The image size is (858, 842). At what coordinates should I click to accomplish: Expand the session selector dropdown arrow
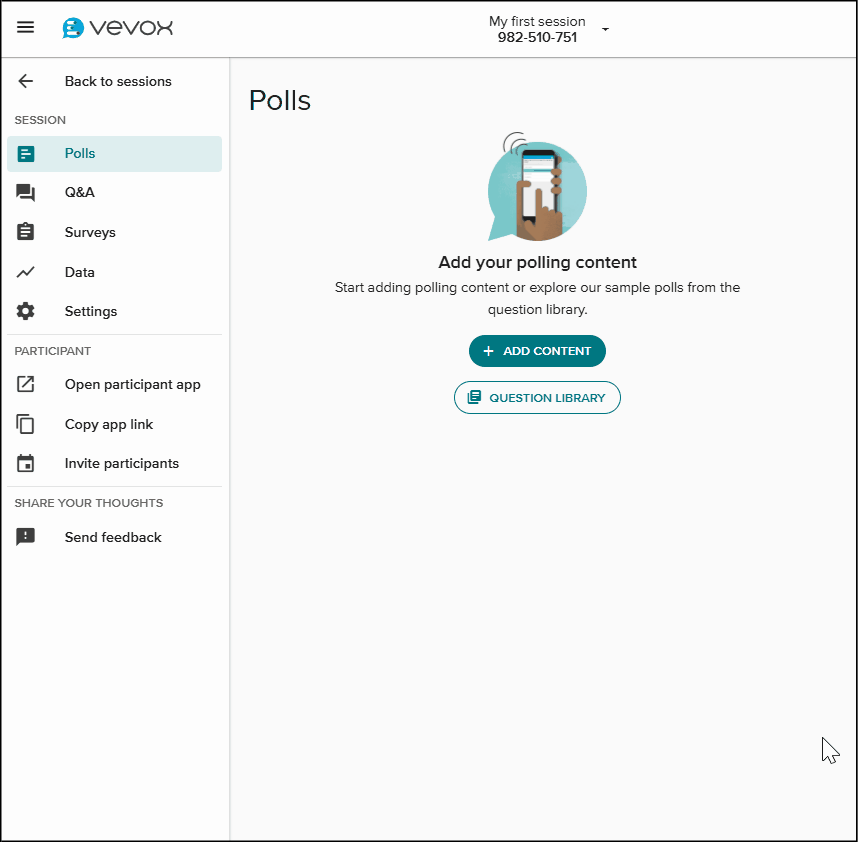pyautogui.click(x=605, y=30)
